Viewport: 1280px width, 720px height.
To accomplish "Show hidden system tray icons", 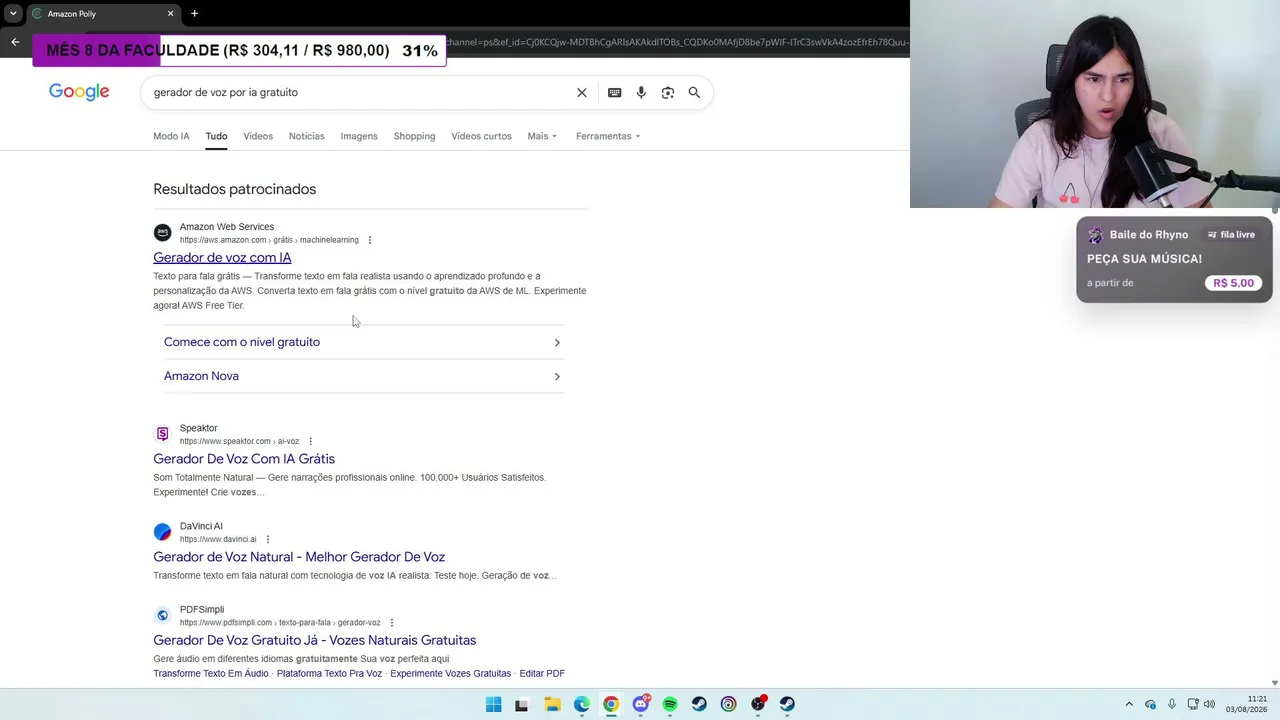I will 1129,704.
